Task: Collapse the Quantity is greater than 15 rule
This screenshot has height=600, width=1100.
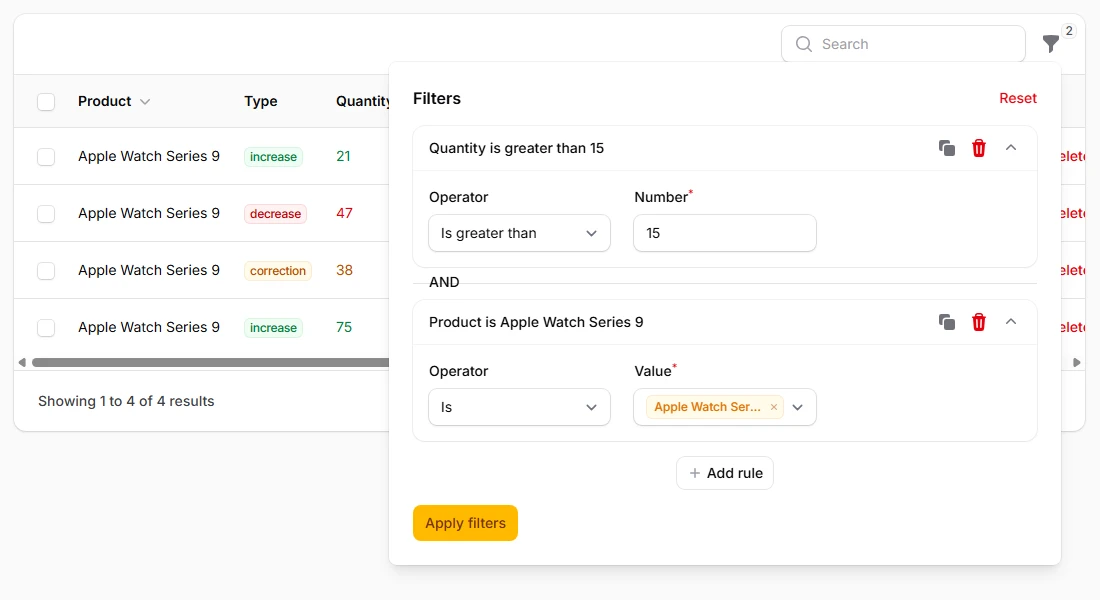Action: click(x=1011, y=147)
